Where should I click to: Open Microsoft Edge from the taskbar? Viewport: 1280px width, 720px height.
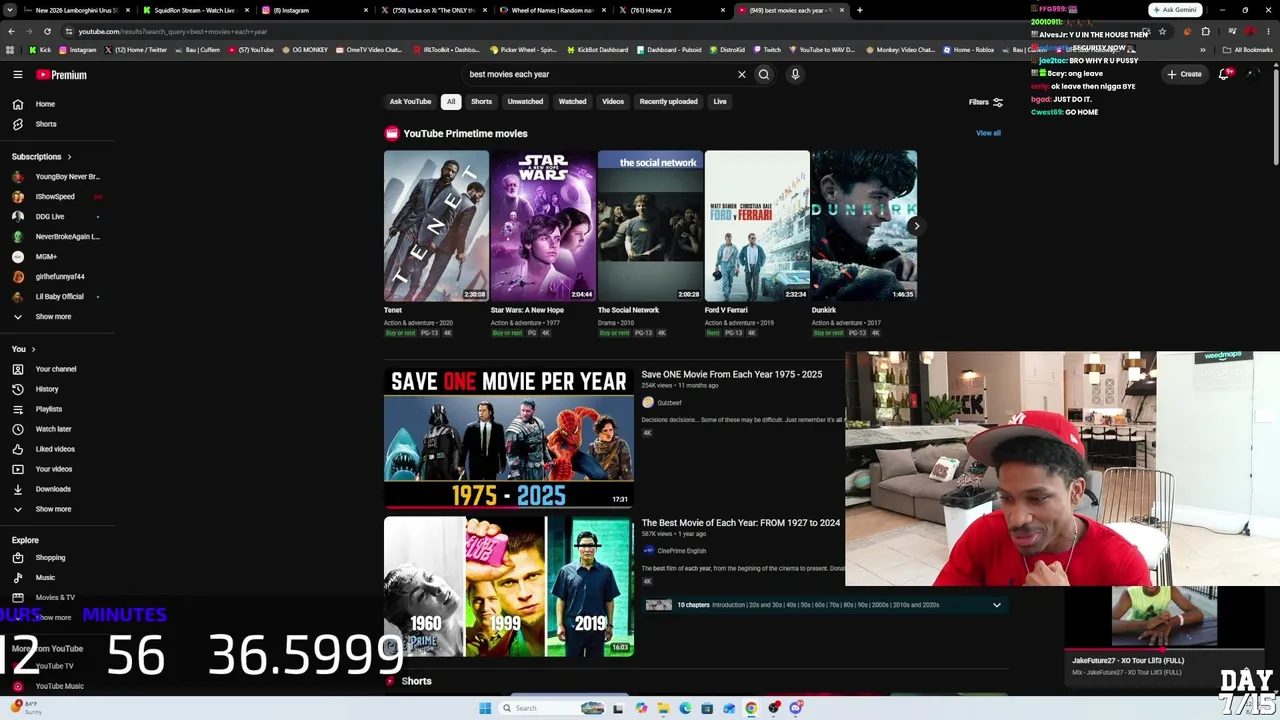(x=685, y=708)
